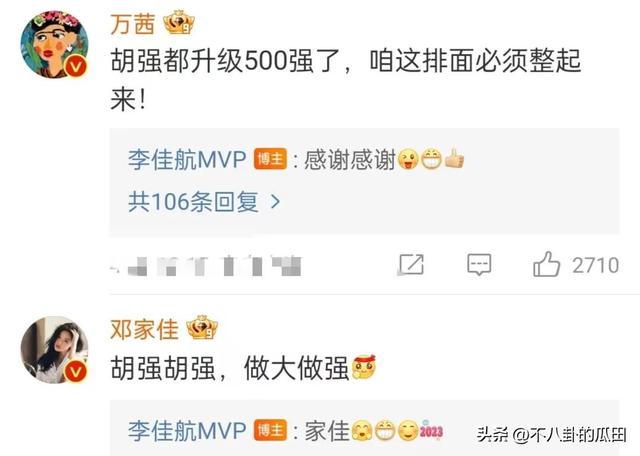640x456 pixels.
Task: Tap the share icon under 万茜's comment
Action: coord(411,265)
